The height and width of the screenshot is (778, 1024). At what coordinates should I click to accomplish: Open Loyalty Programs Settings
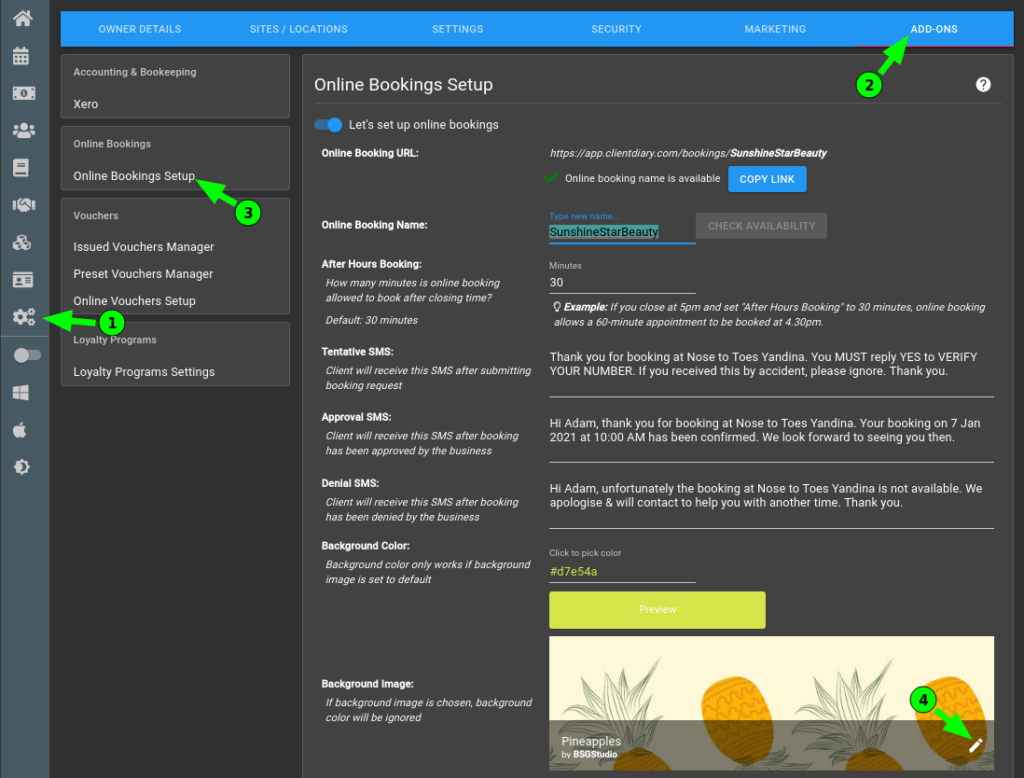pyautogui.click(x=143, y=372)
